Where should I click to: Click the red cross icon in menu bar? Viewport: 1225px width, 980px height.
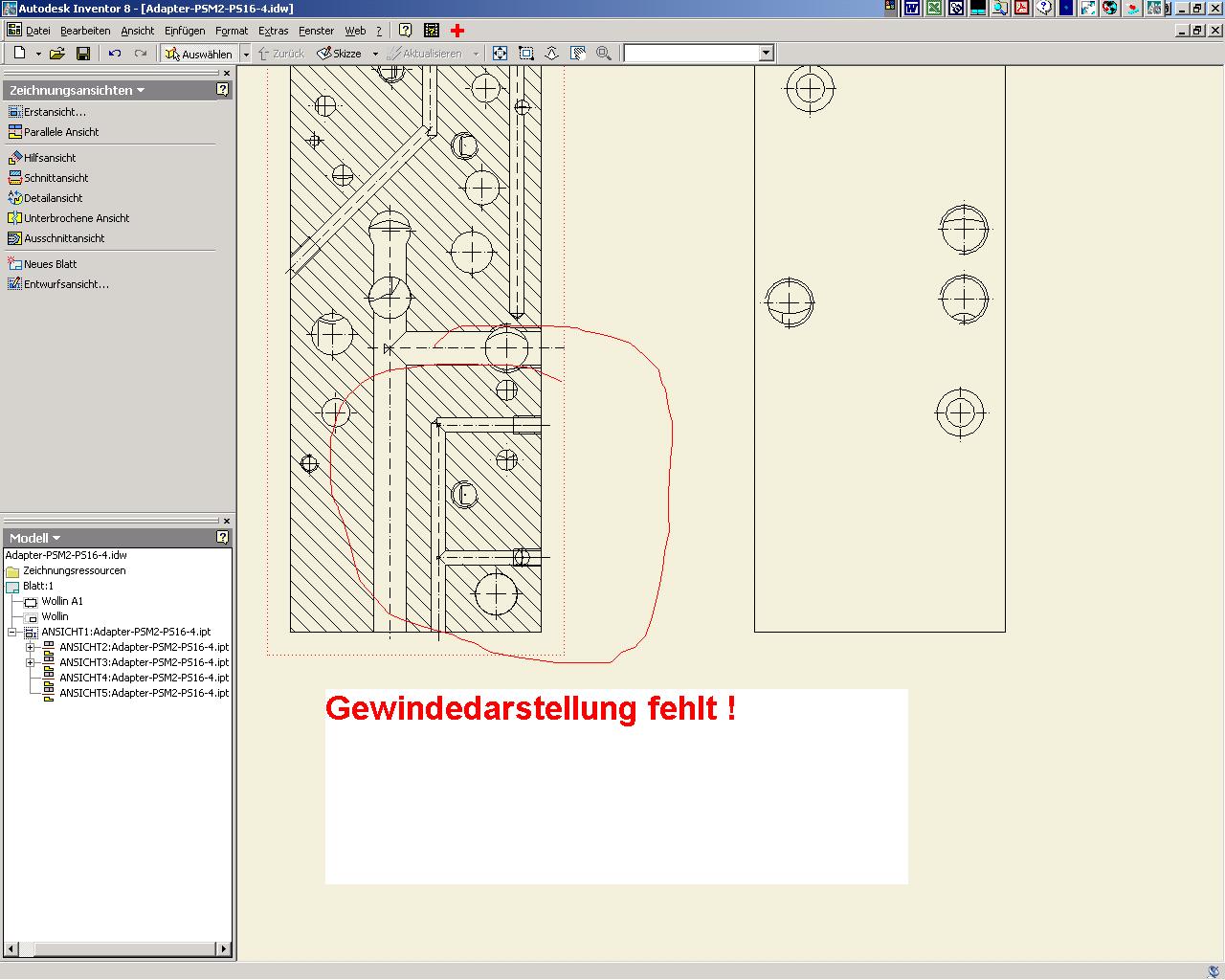pos(457,31)
